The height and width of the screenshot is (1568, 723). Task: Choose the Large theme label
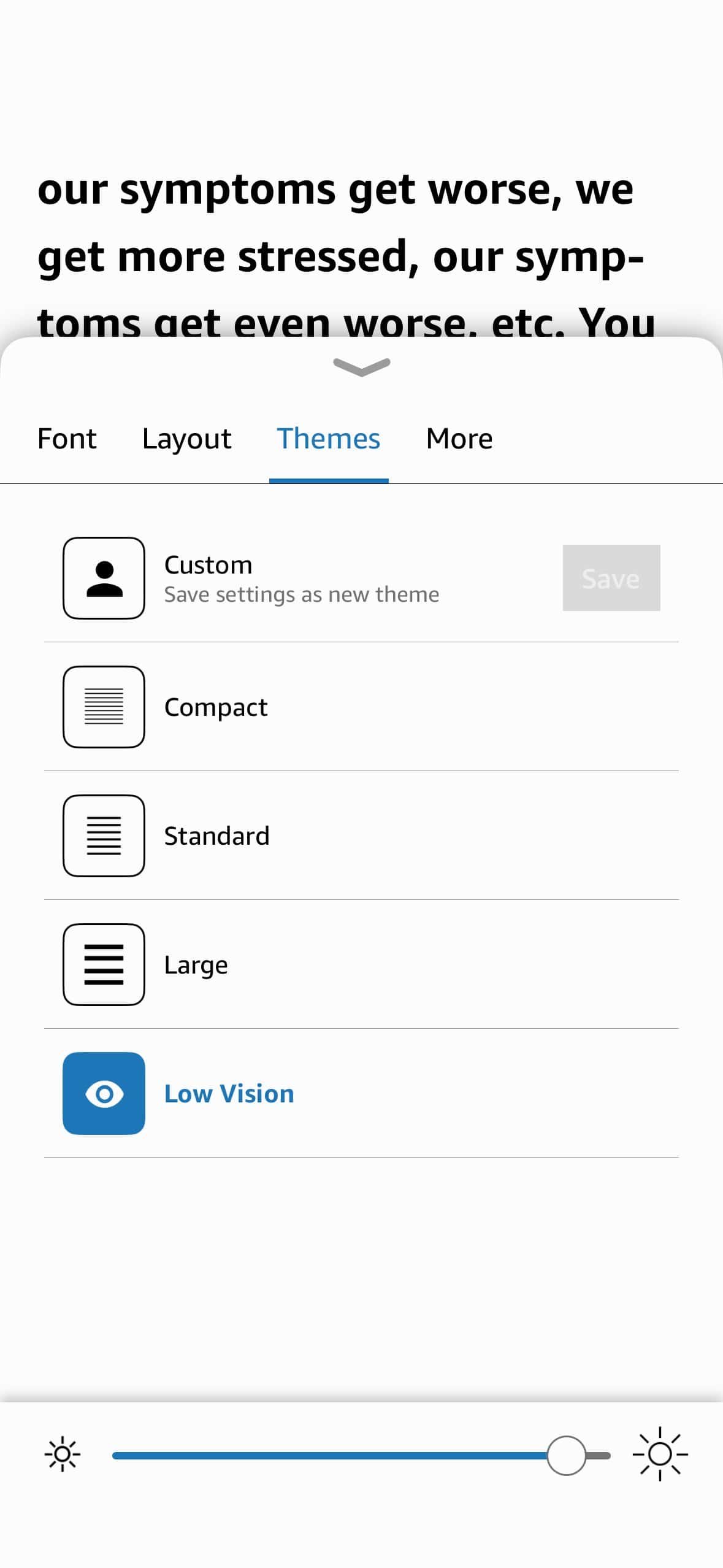(x=196, y=966)
